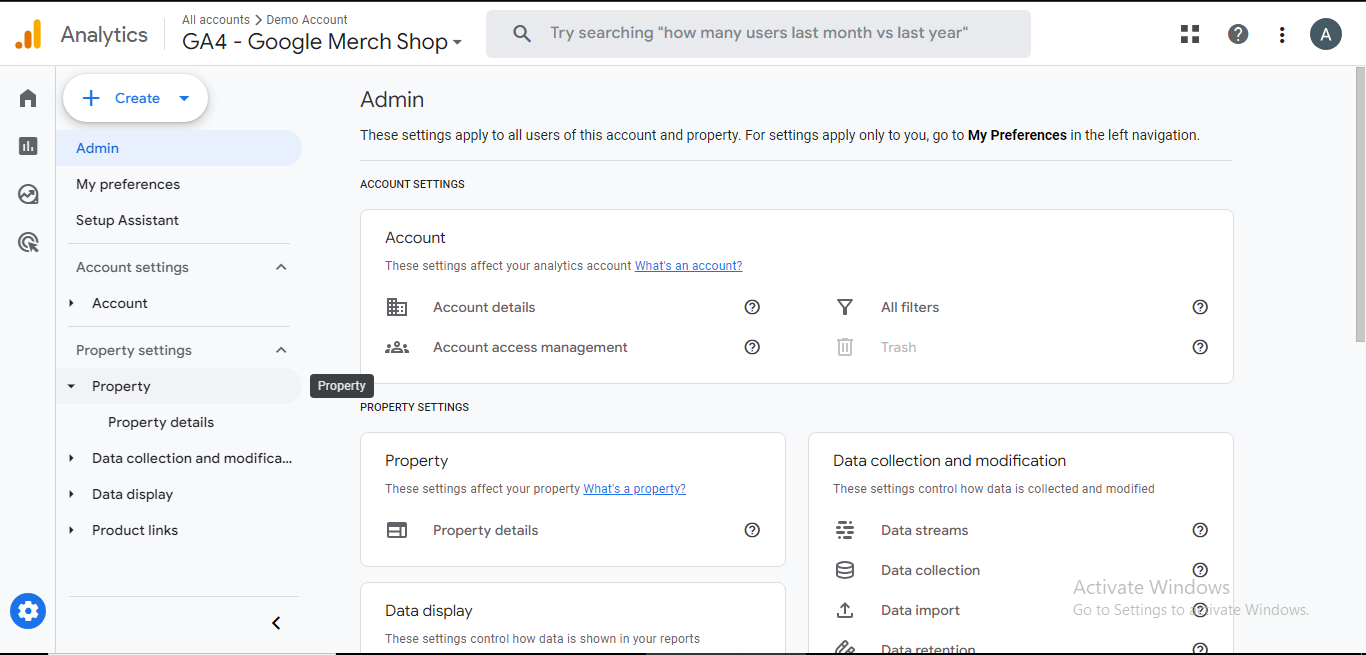Click the search magnifier icon

tap(522, 33)
